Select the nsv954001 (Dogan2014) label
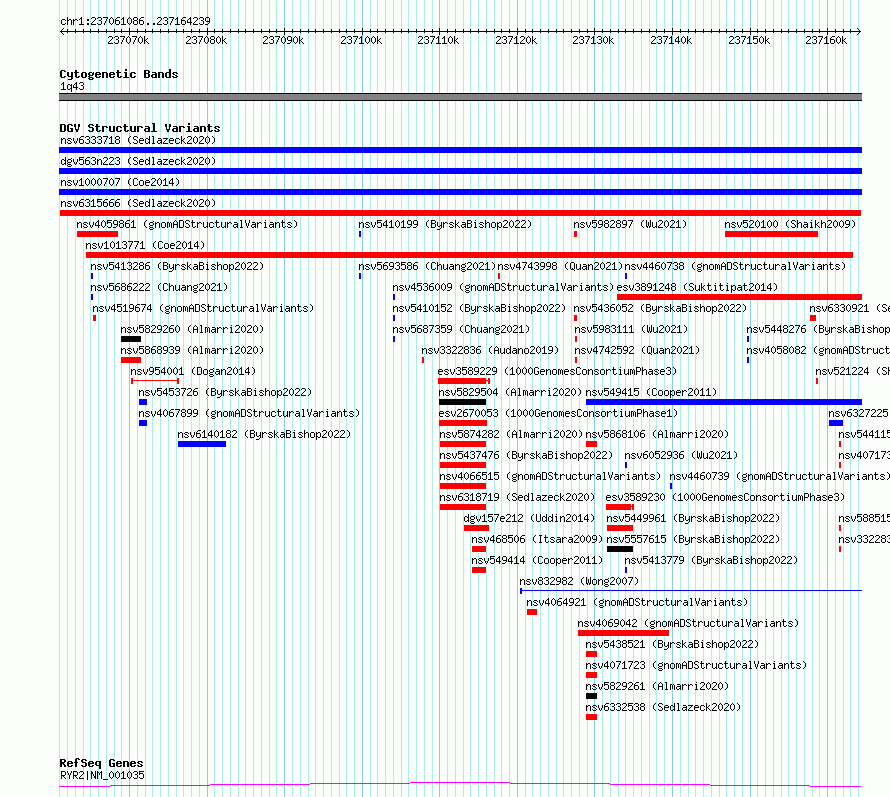The image size is (890, 797). click(x=193, y=371)
